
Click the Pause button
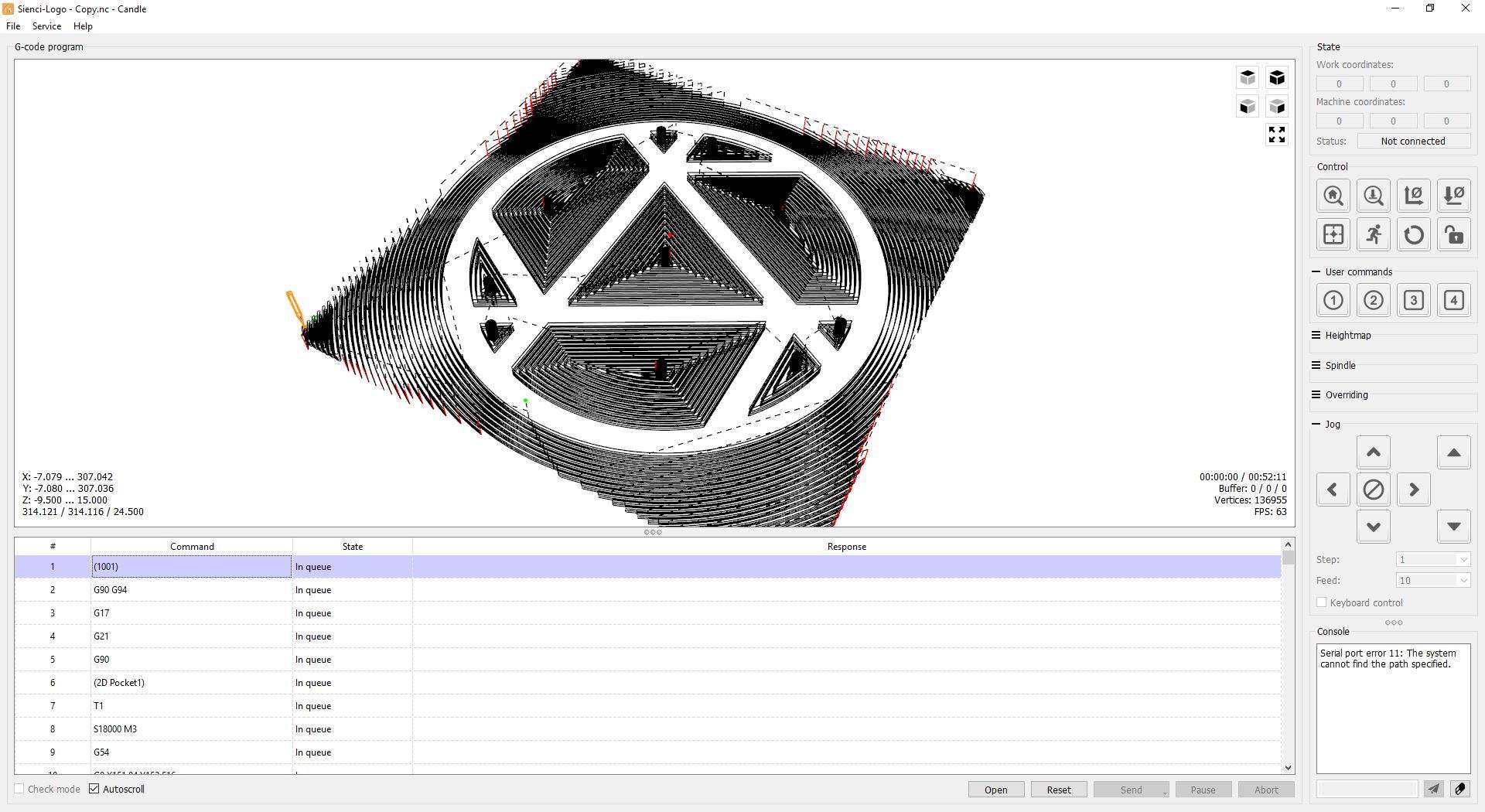(1203, 790)
